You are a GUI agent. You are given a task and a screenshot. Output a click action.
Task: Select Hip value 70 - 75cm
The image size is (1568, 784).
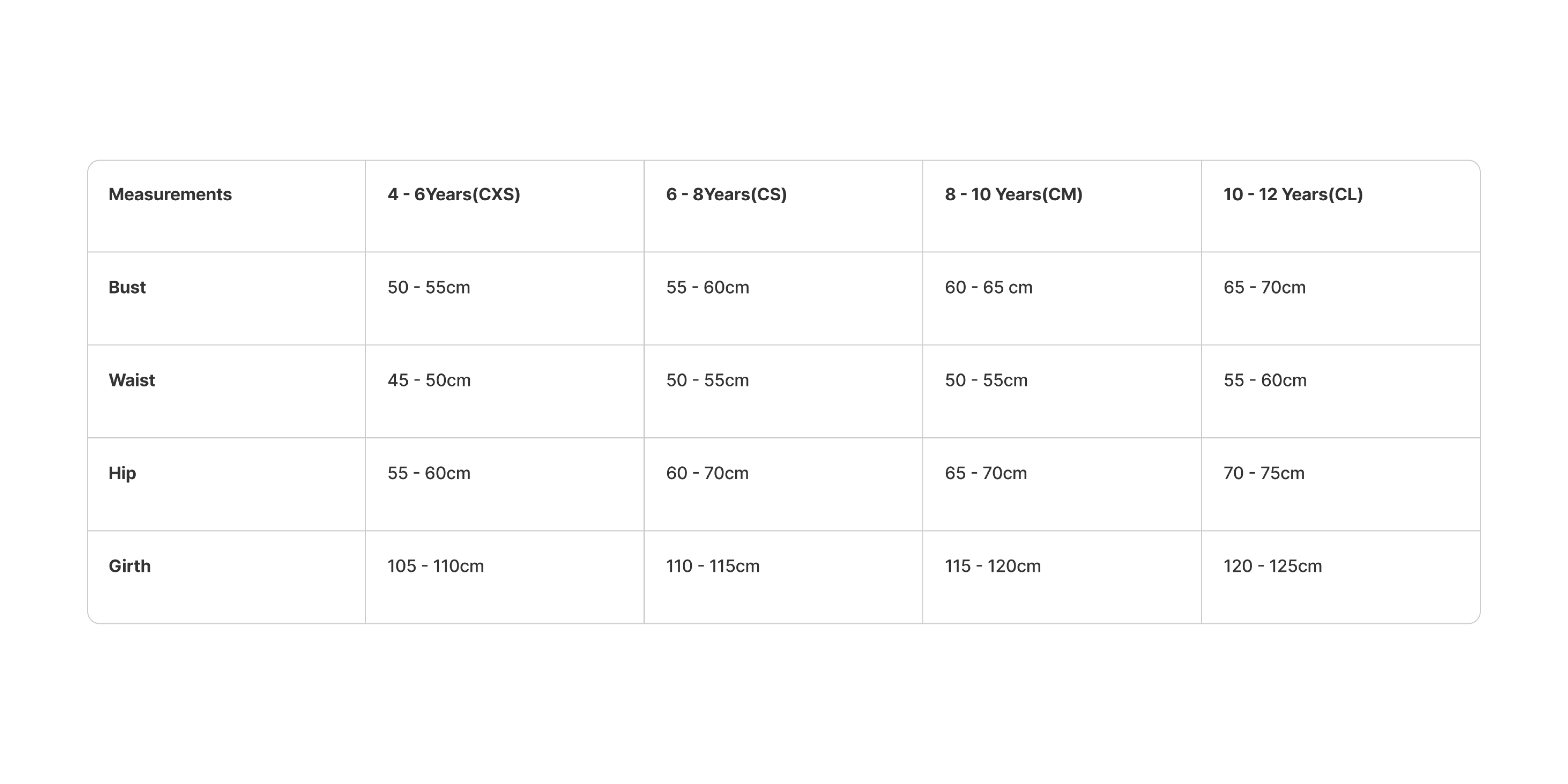tap(1264, 473)
